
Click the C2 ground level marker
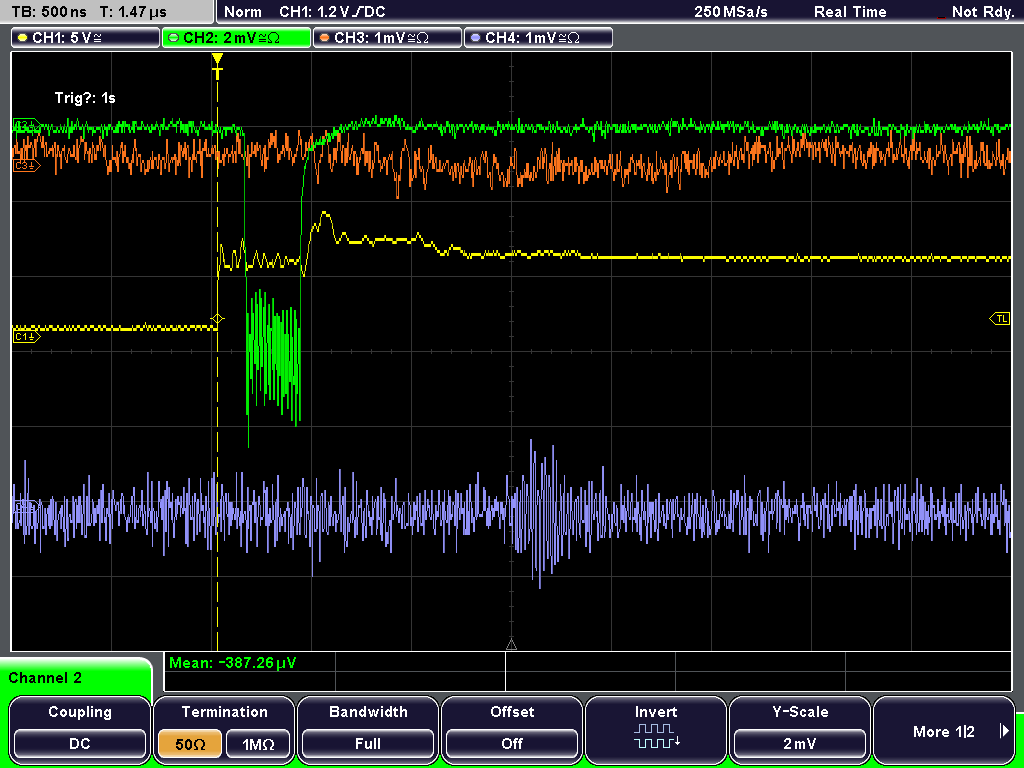click(x=26, y=123)
